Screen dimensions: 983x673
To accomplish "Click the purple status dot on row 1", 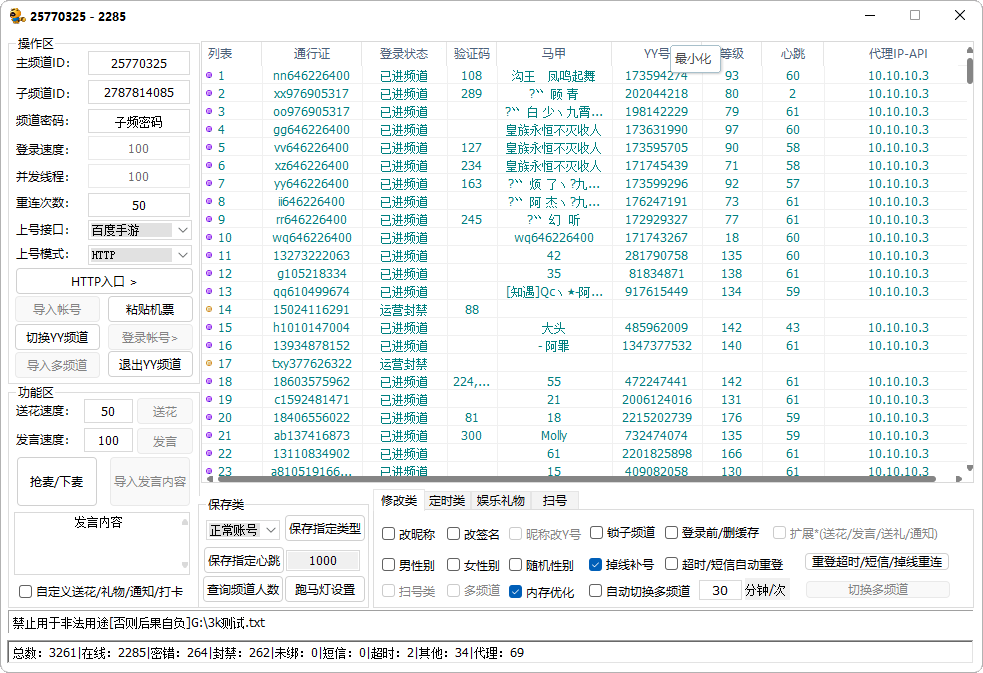I will click(209, 76).
